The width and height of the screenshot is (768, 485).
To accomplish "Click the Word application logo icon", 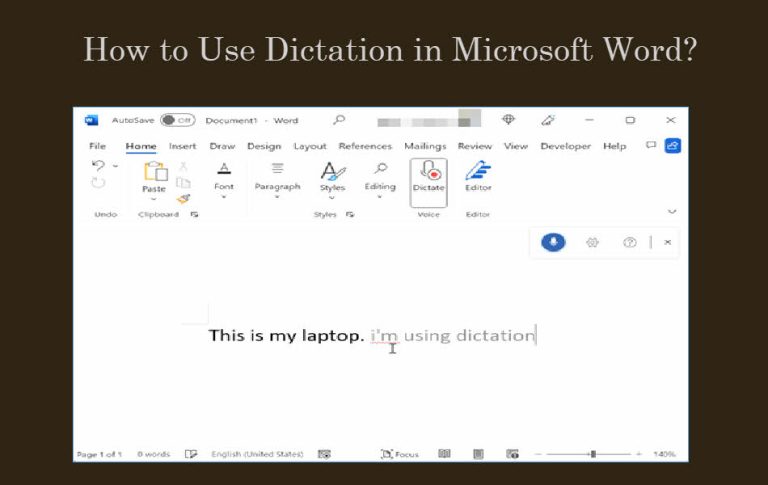I will 91,120.
